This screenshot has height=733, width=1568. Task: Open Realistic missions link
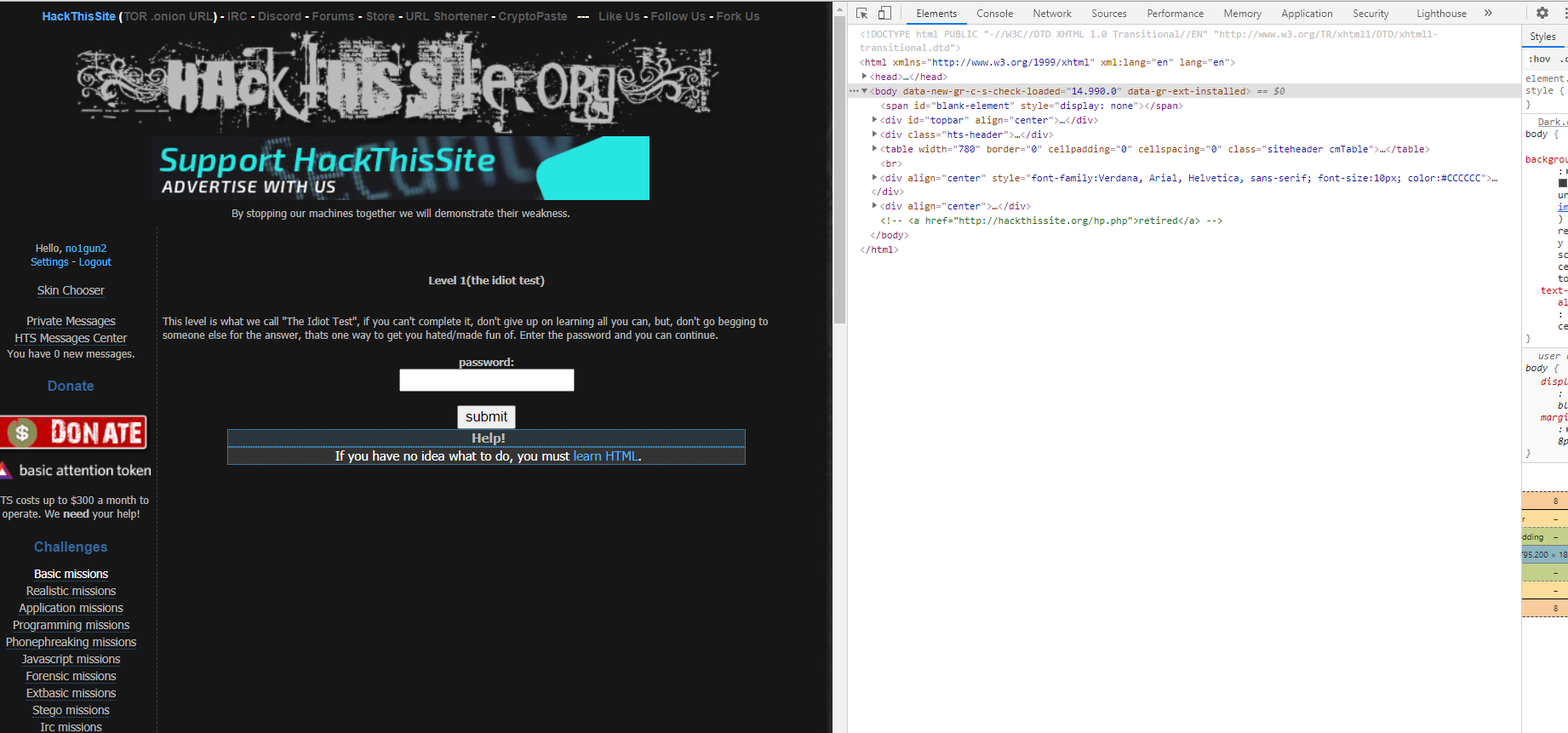pyautogui.click(x=71, y=591)
